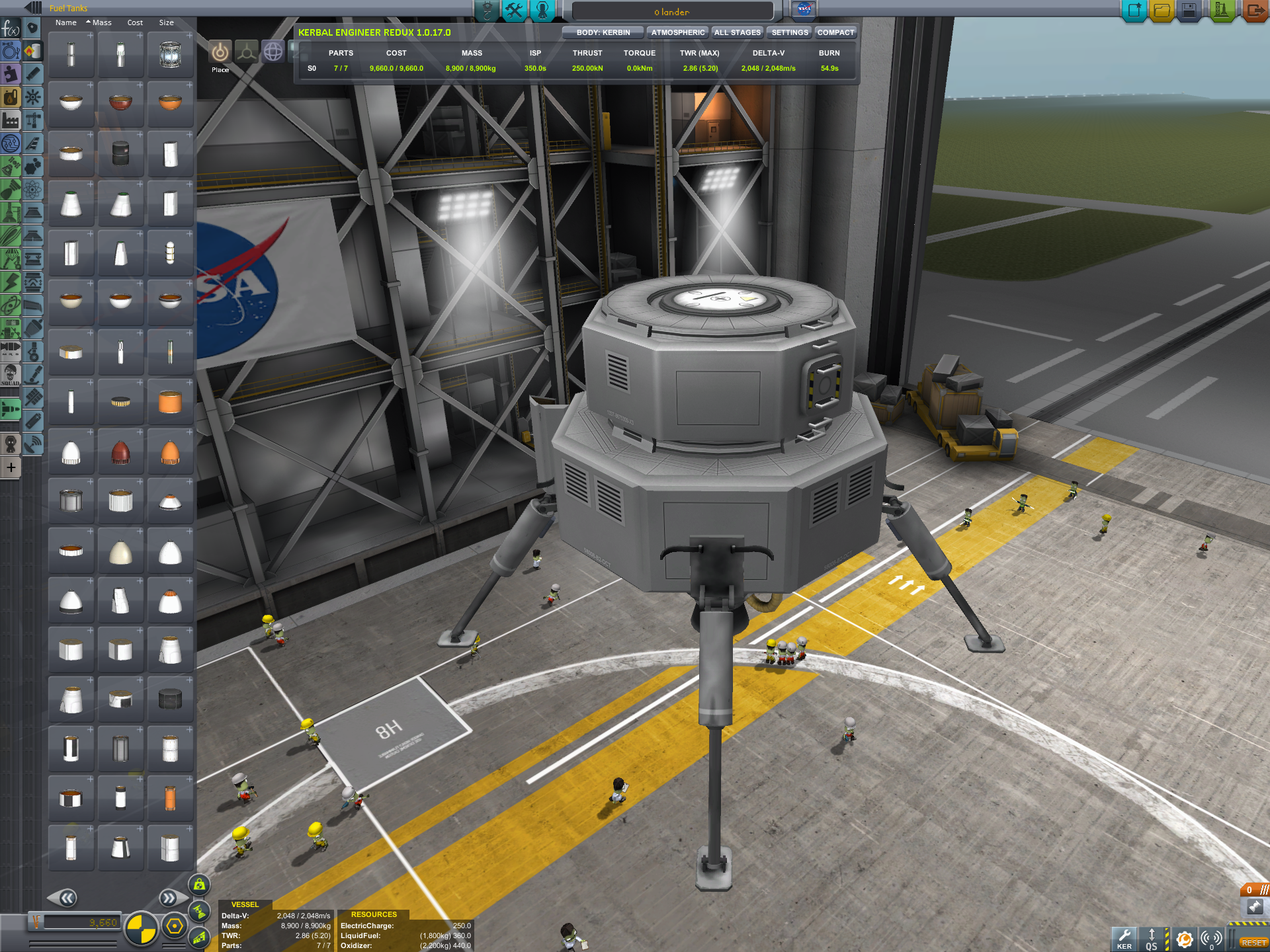Click the funds display showing 9,660
The image size is (1270, 952).
pos(81,922)
